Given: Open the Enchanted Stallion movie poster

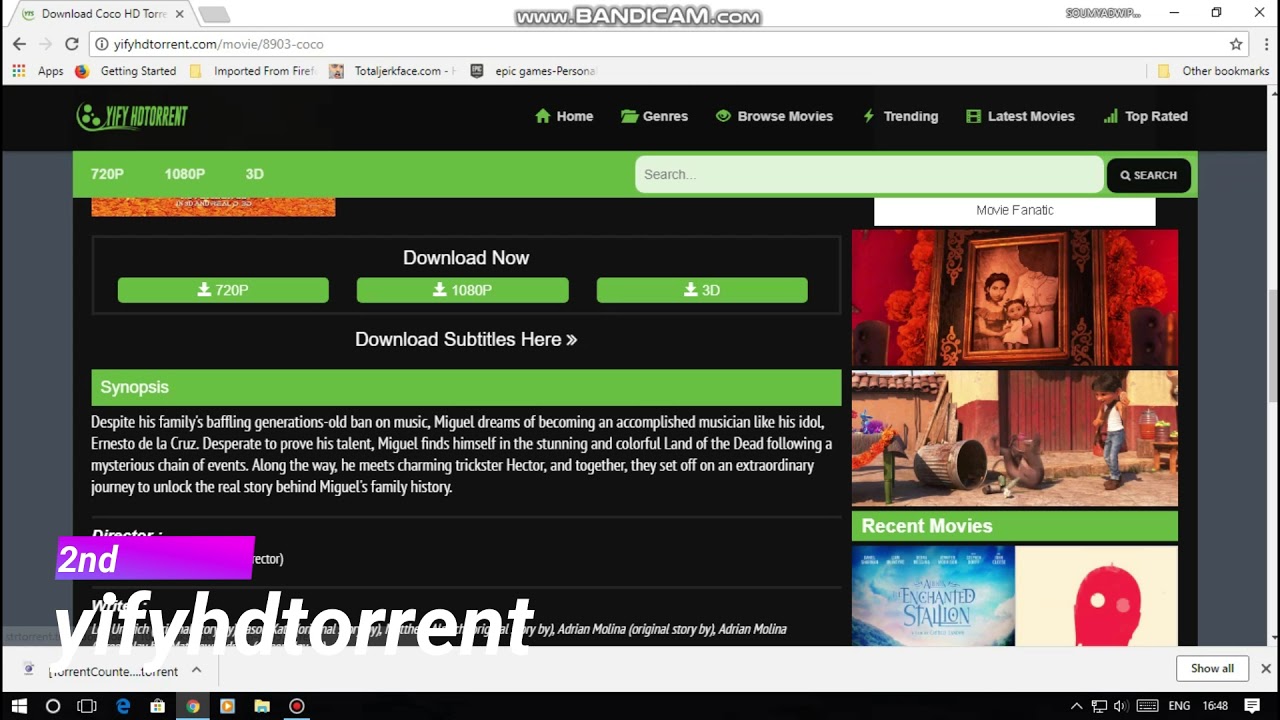Looking at the screenshot, I should point(933,595).
